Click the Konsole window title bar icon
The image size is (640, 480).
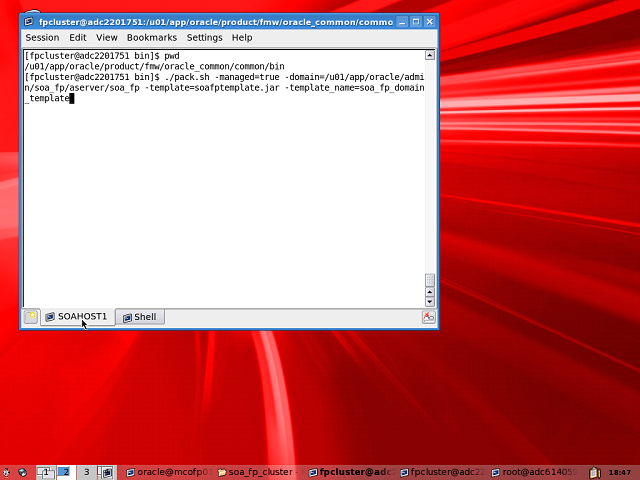tap(29, 21)
